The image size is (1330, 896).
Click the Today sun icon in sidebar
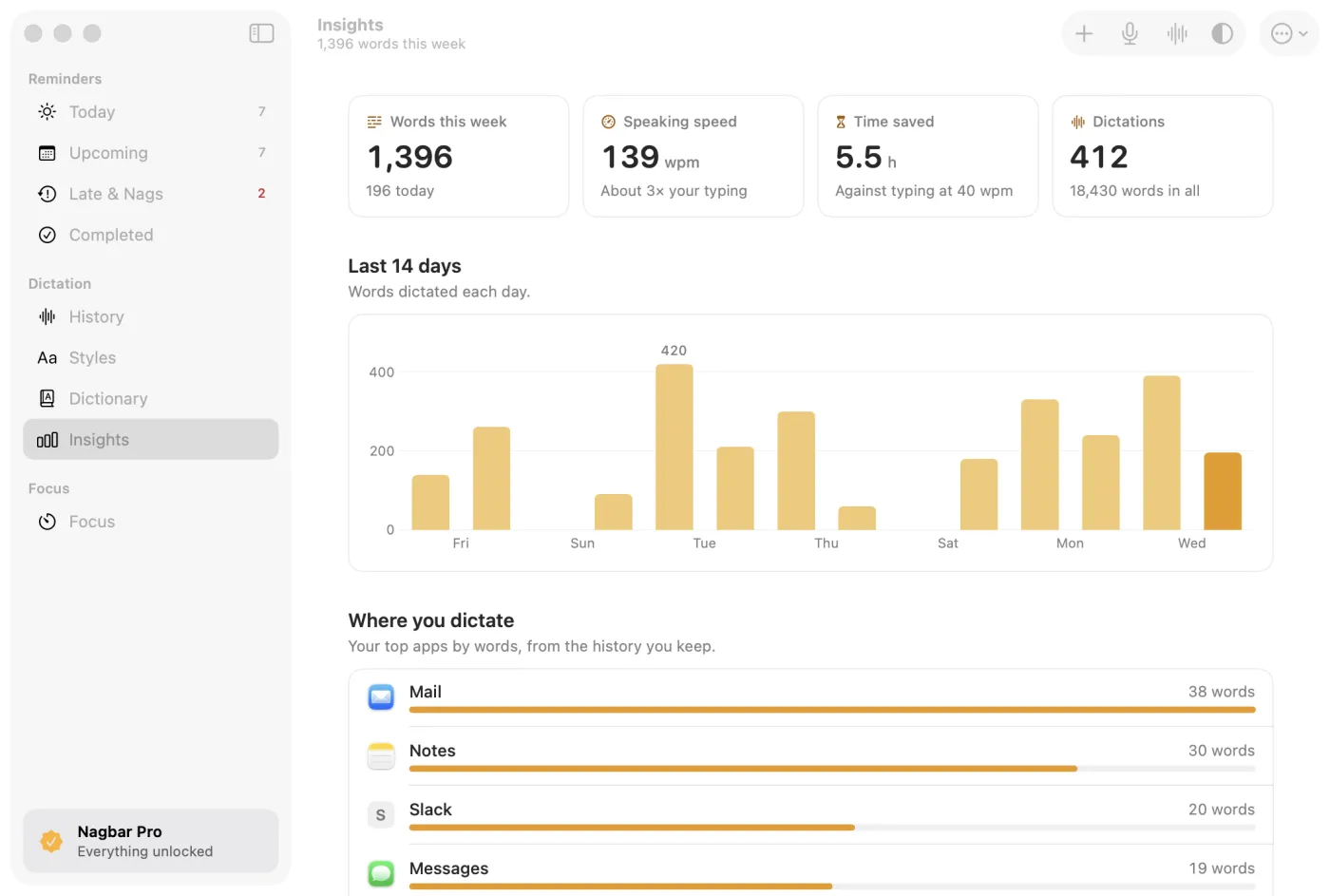click(x=47, y=112)
